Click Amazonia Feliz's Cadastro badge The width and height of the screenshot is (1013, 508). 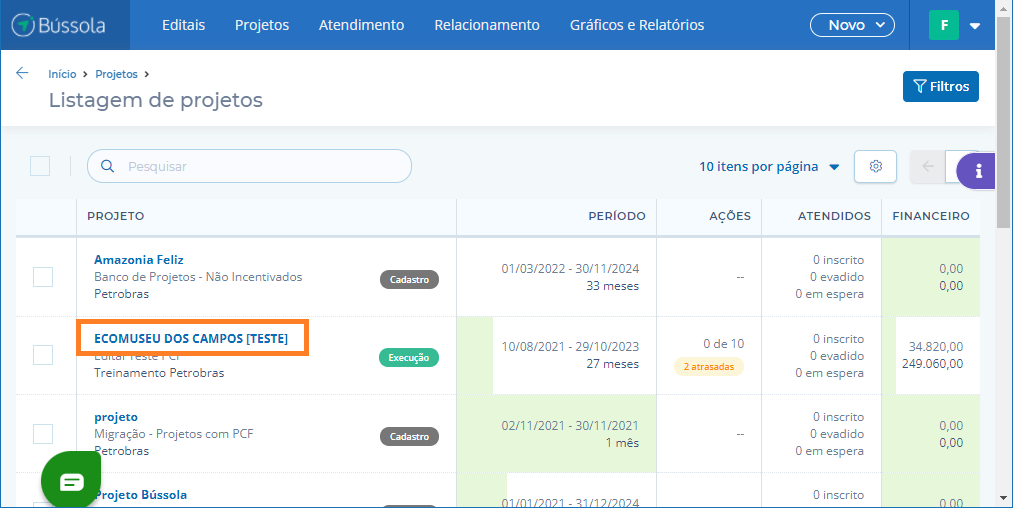click(x=410, y=279)
